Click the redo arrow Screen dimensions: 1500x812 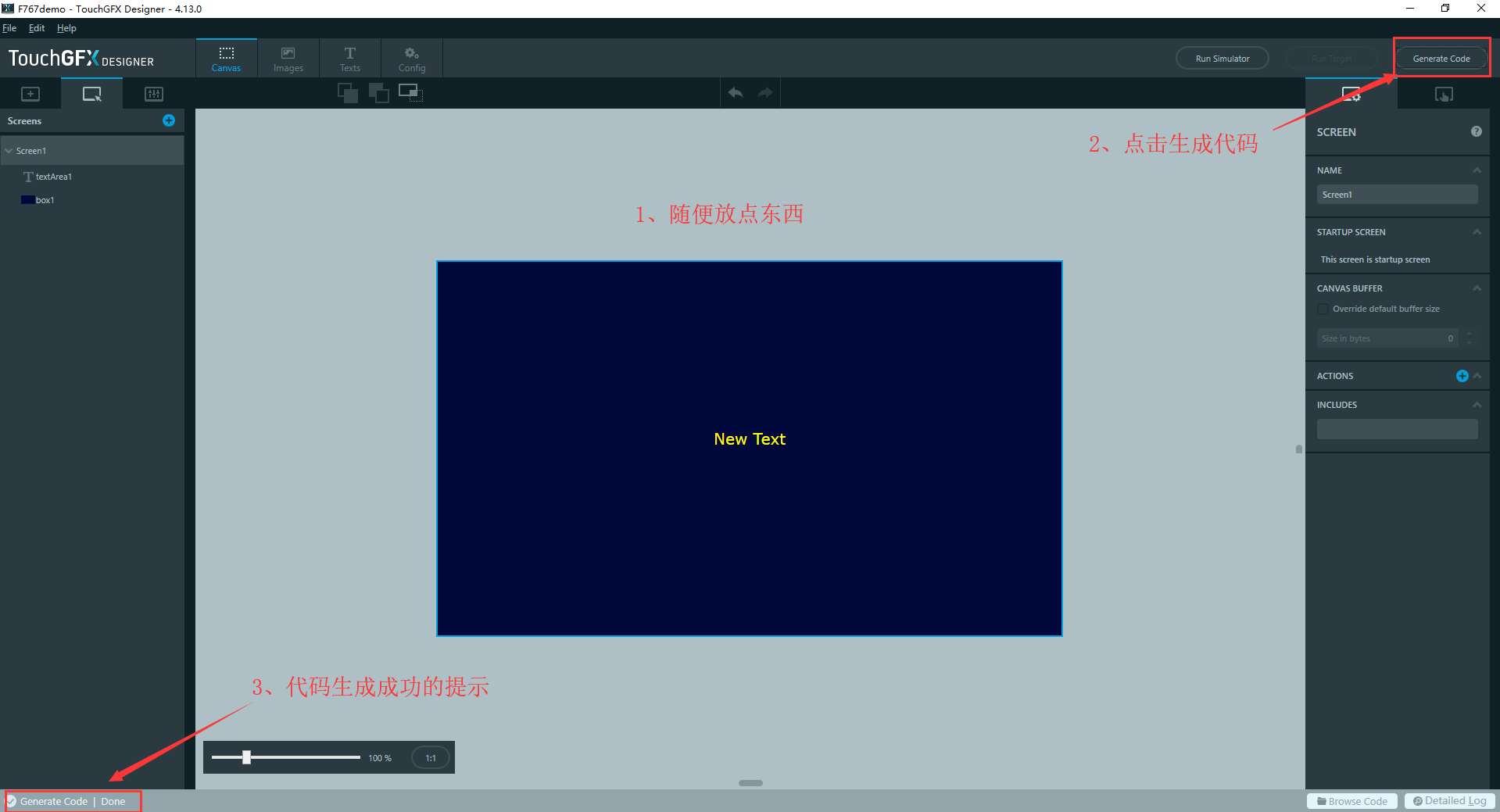pyautogui.click(x=765, y=93)
